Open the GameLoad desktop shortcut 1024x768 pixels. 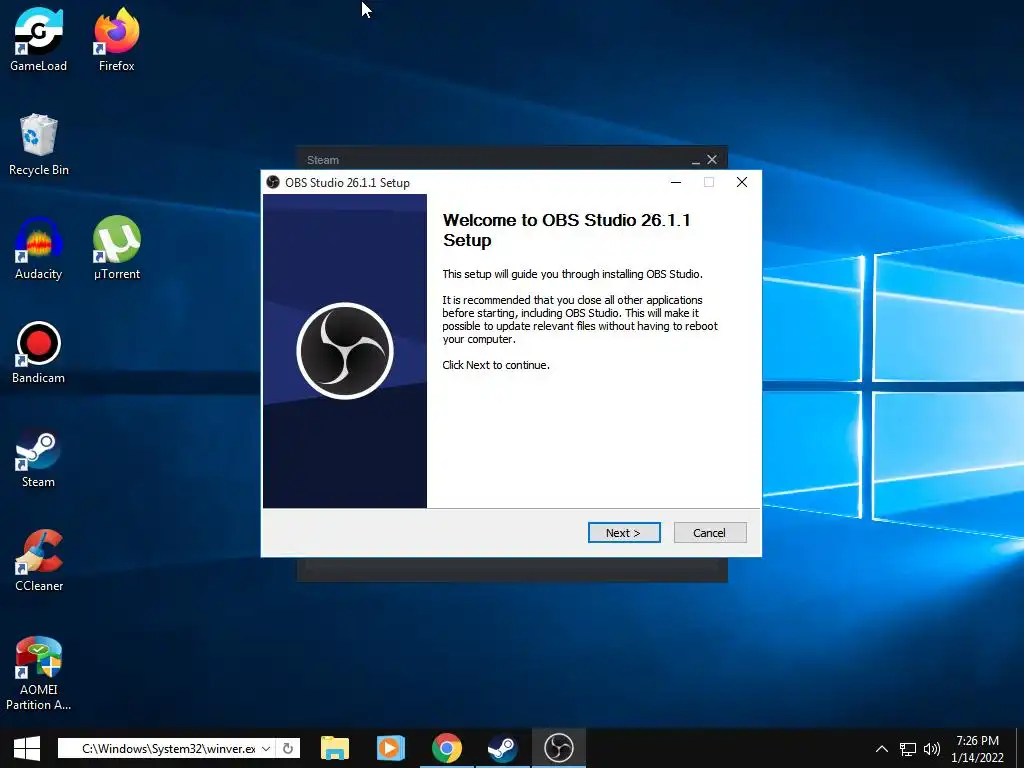(39, 39)
